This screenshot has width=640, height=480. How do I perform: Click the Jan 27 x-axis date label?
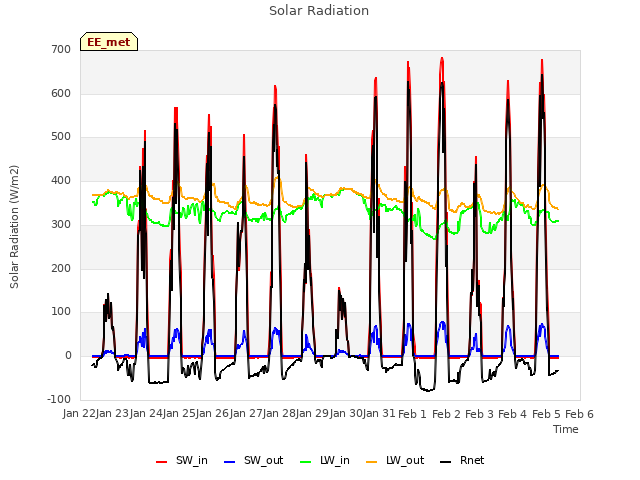246,414
